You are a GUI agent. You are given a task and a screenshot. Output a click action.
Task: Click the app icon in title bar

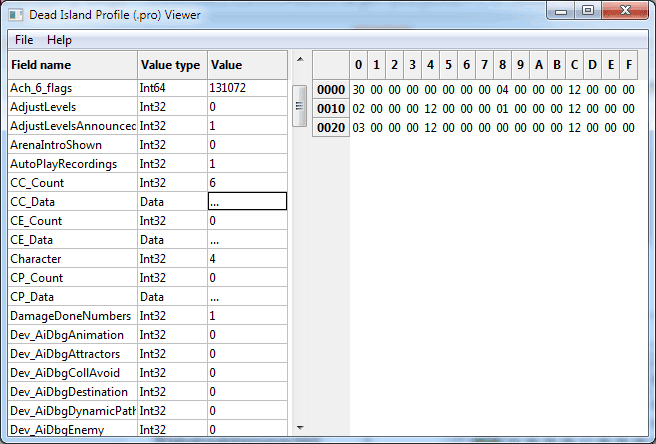click(16, 13)
